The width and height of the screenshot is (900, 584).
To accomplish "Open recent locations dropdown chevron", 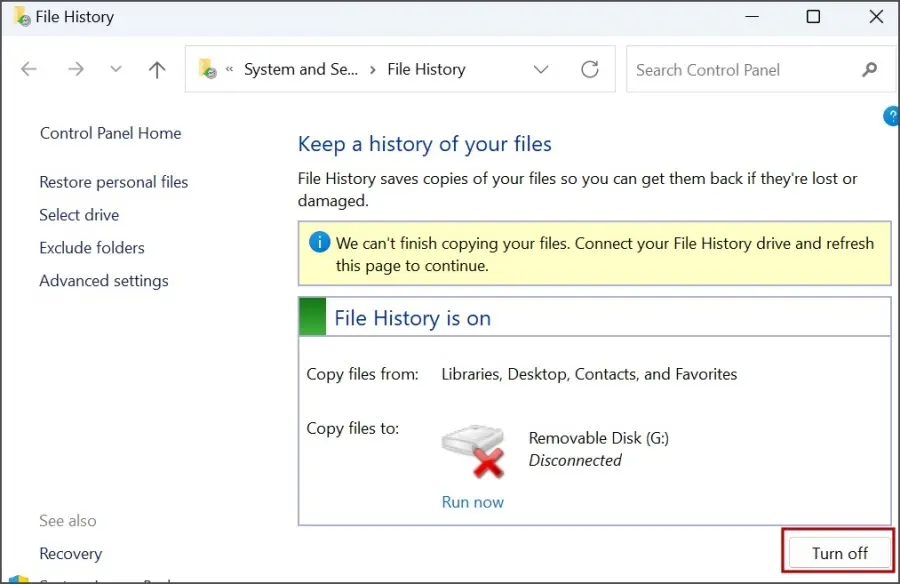I will tap(116, 69).
